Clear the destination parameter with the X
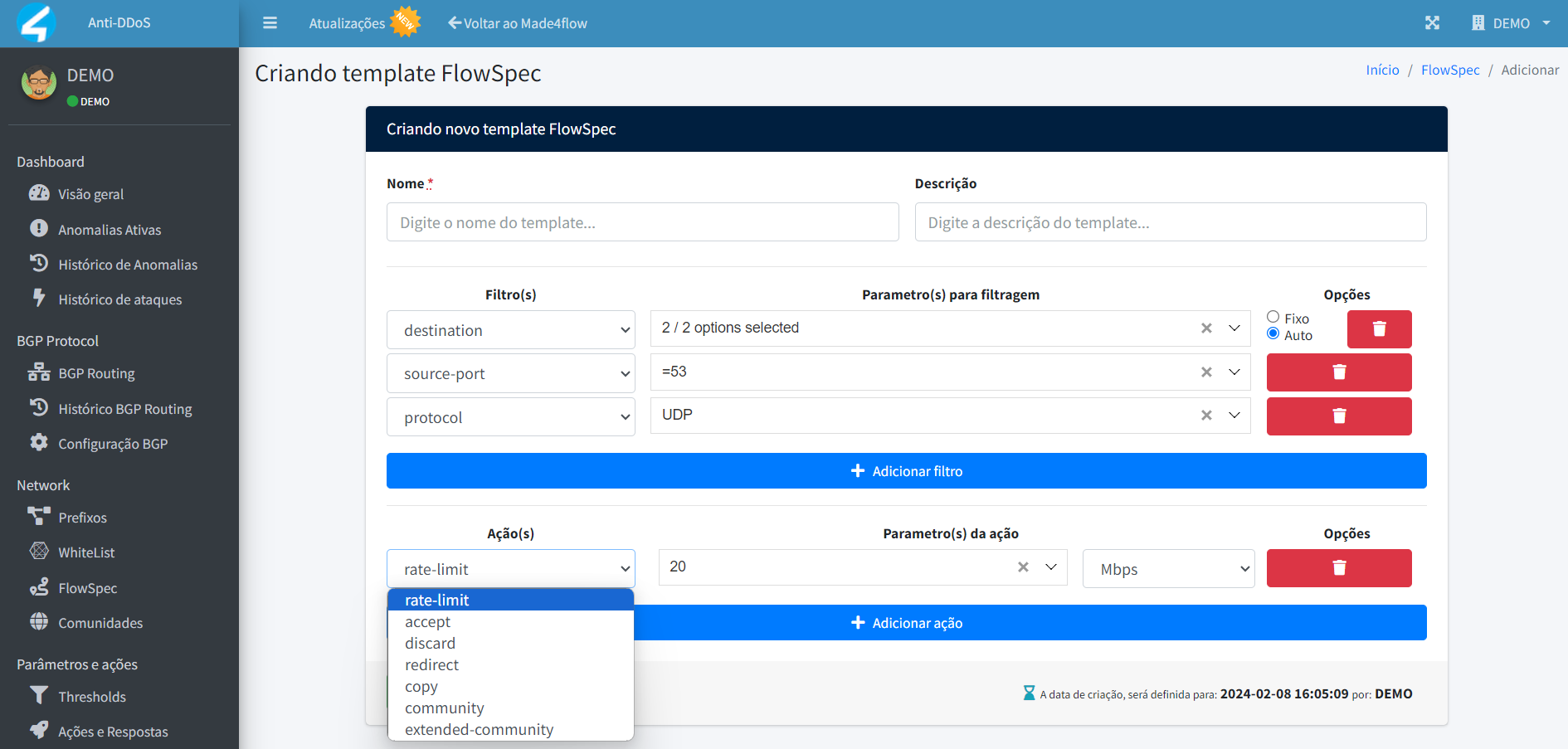The image size is (1568, 749). tap(1206, 328)
